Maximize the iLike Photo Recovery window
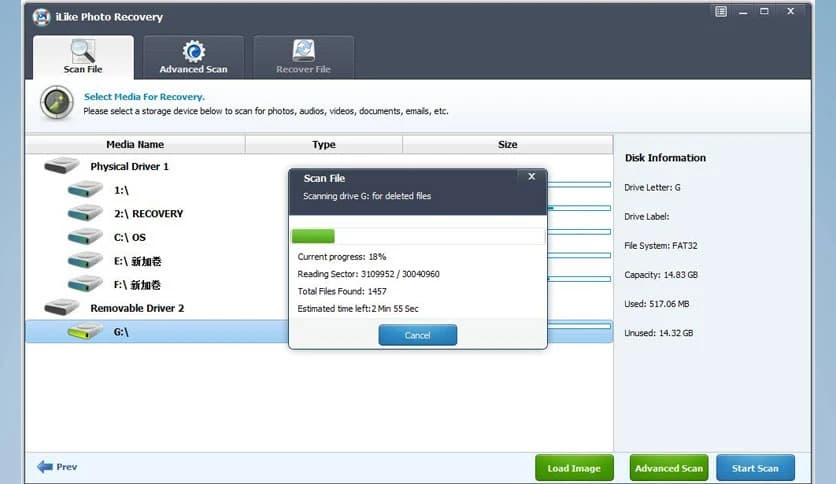Image resolution: width=836 pixels, height=484 pixels. [764, 11]
